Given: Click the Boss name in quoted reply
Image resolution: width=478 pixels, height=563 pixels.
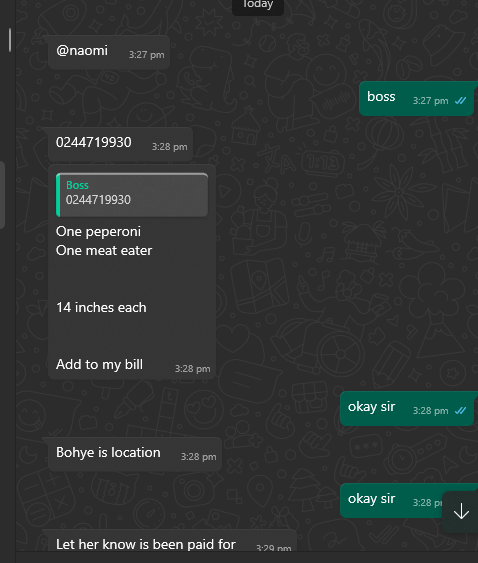Looking at the screenshot, I should click(77, 185).
